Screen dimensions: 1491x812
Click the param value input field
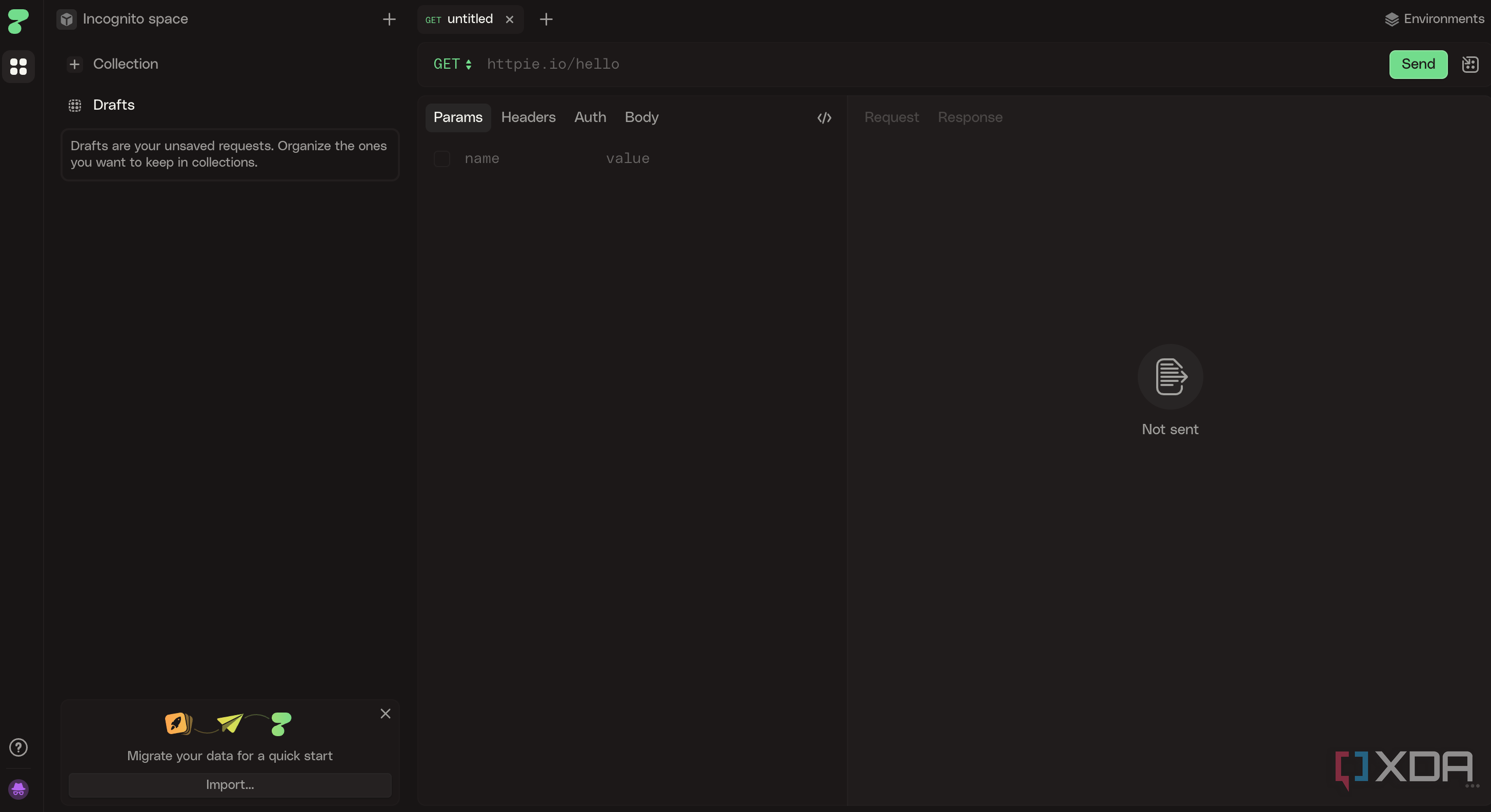[718, 158]
